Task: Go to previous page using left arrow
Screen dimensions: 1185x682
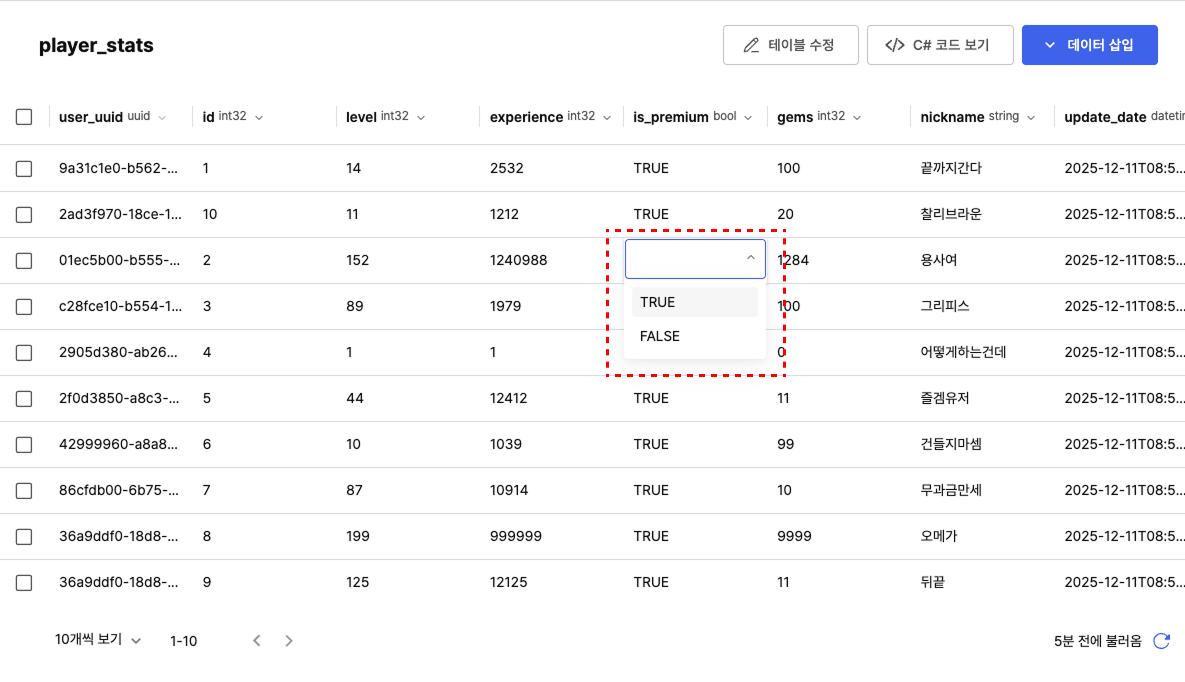Action: pos(257,640)
